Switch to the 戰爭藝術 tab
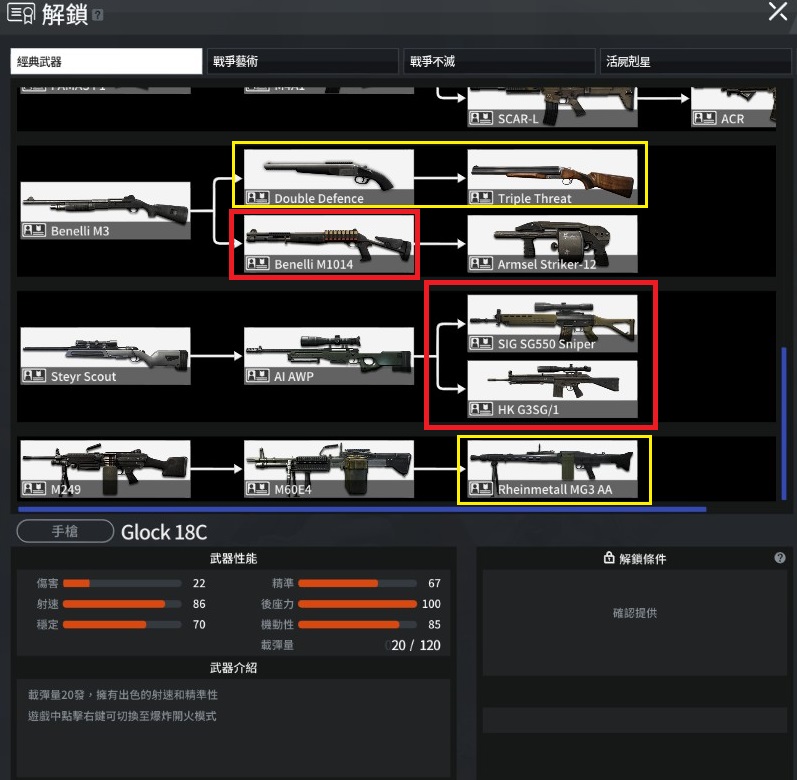Image resolution: width=797 pixels, height=780 pixels. click(303, 61)
